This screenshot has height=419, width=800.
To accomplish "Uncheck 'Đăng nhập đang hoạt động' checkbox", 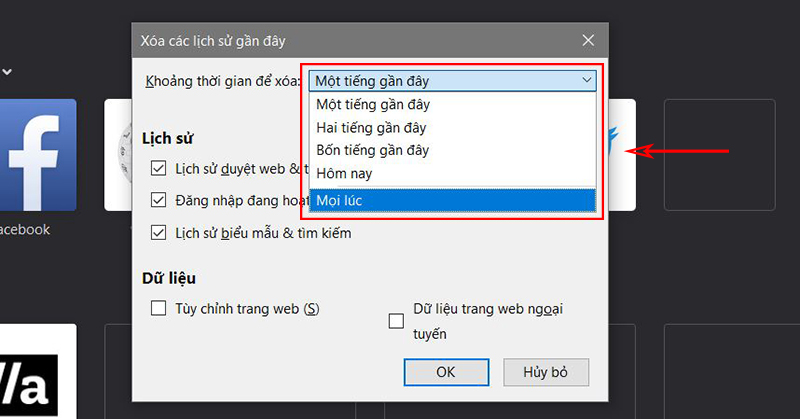I will pyautogui.click(x=159, y=200).
